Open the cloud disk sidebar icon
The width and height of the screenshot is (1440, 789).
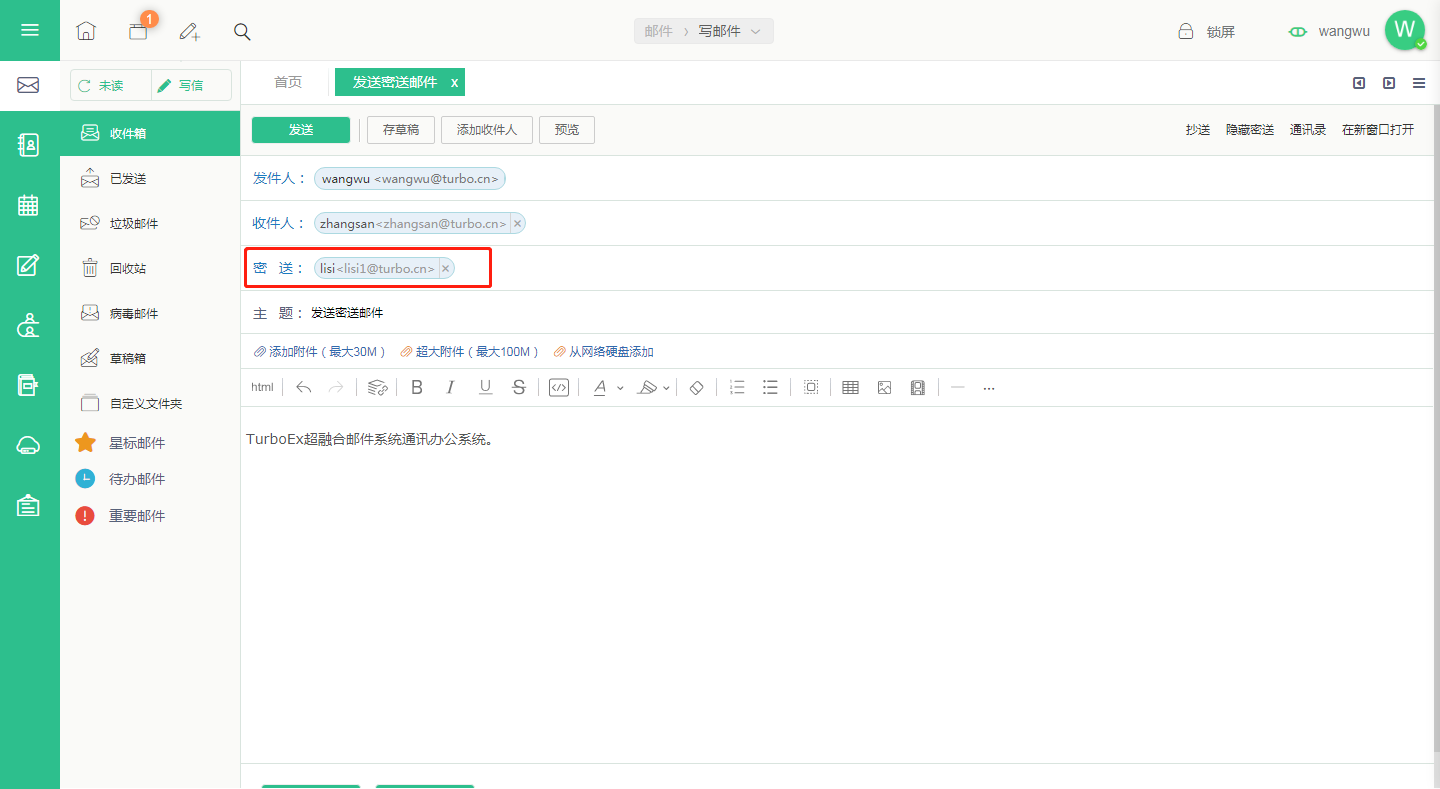(29, 446)
